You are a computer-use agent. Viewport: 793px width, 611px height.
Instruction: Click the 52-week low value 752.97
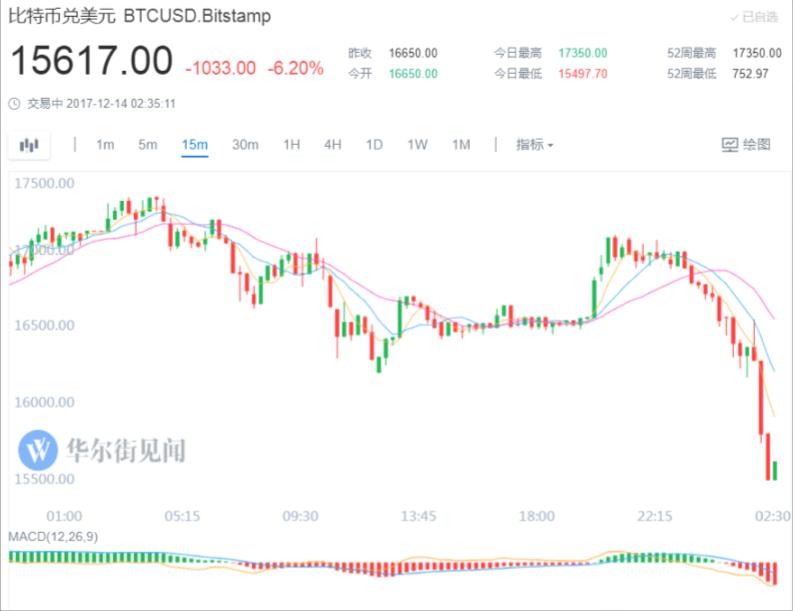pyautogui.click(x=750, y=74)
